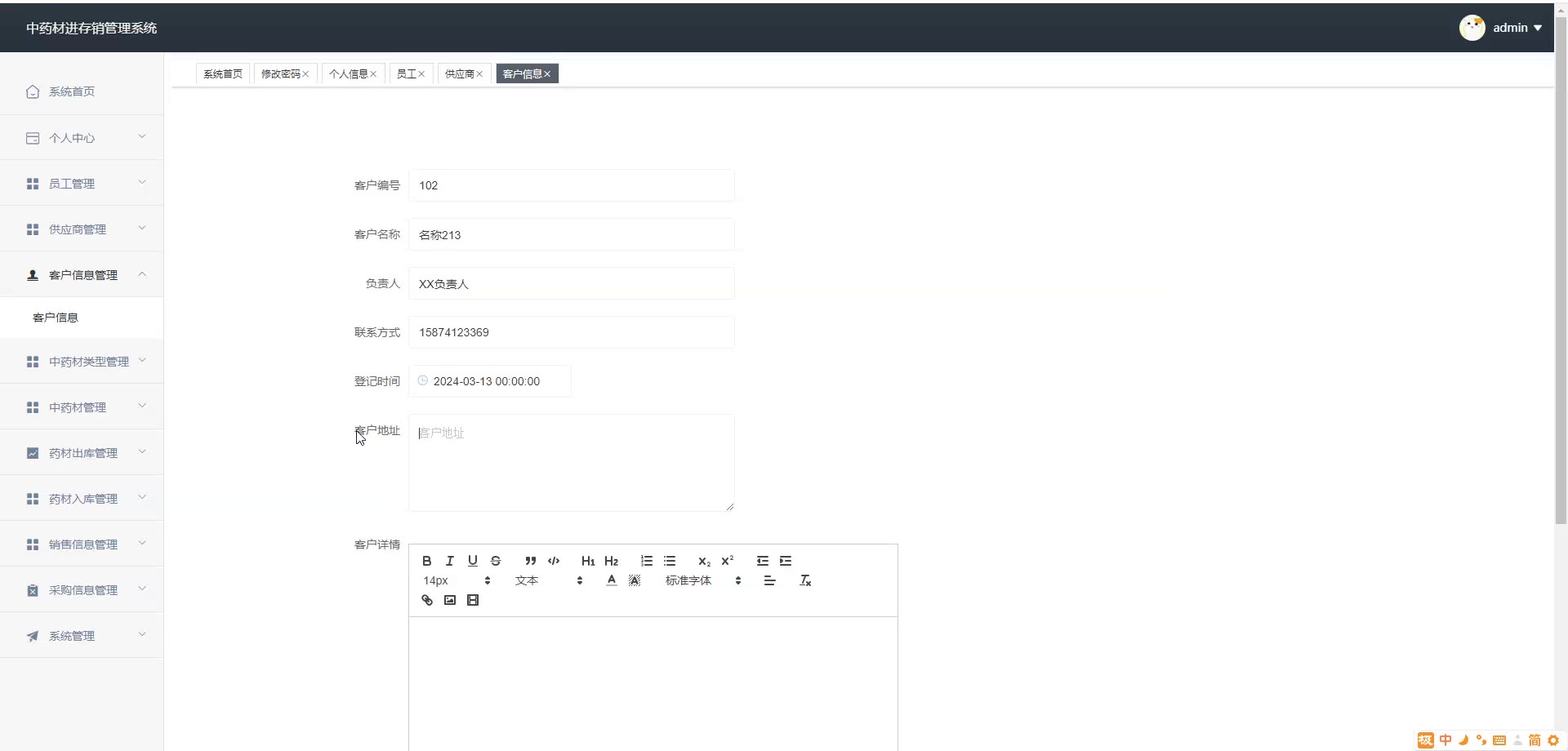Open the 文本 paragraph style dropdown
The image size is (1568, 751).
[x=549, y=580]
